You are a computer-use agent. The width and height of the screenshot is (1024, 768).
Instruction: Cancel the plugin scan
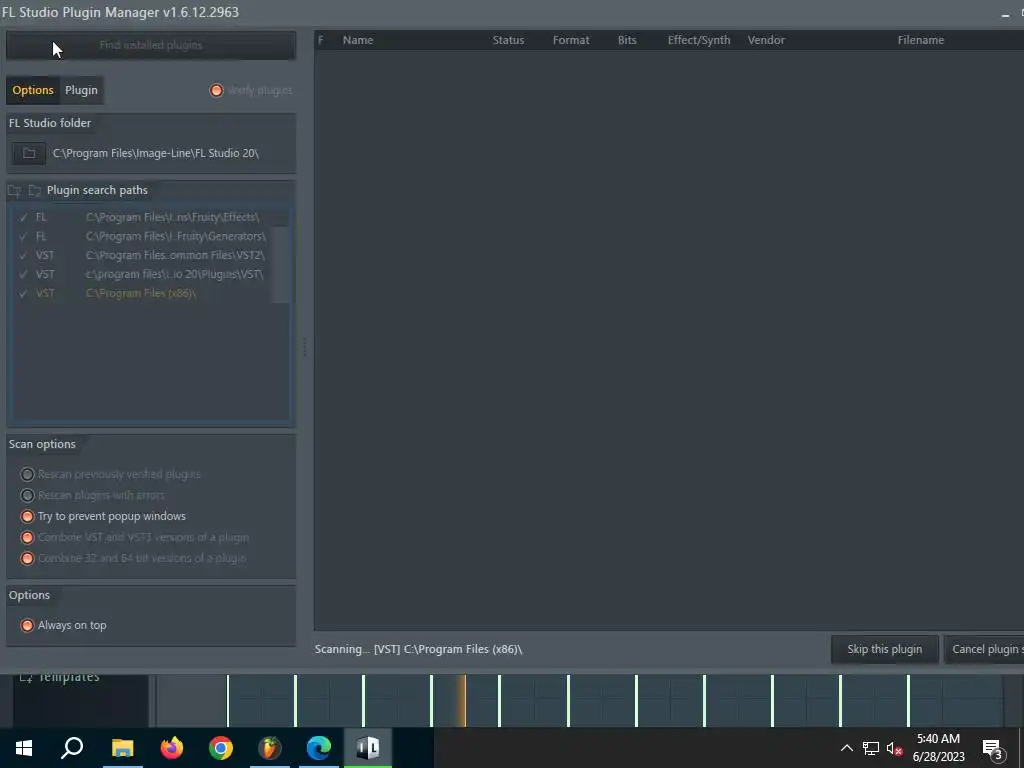(x=984, y=649)
